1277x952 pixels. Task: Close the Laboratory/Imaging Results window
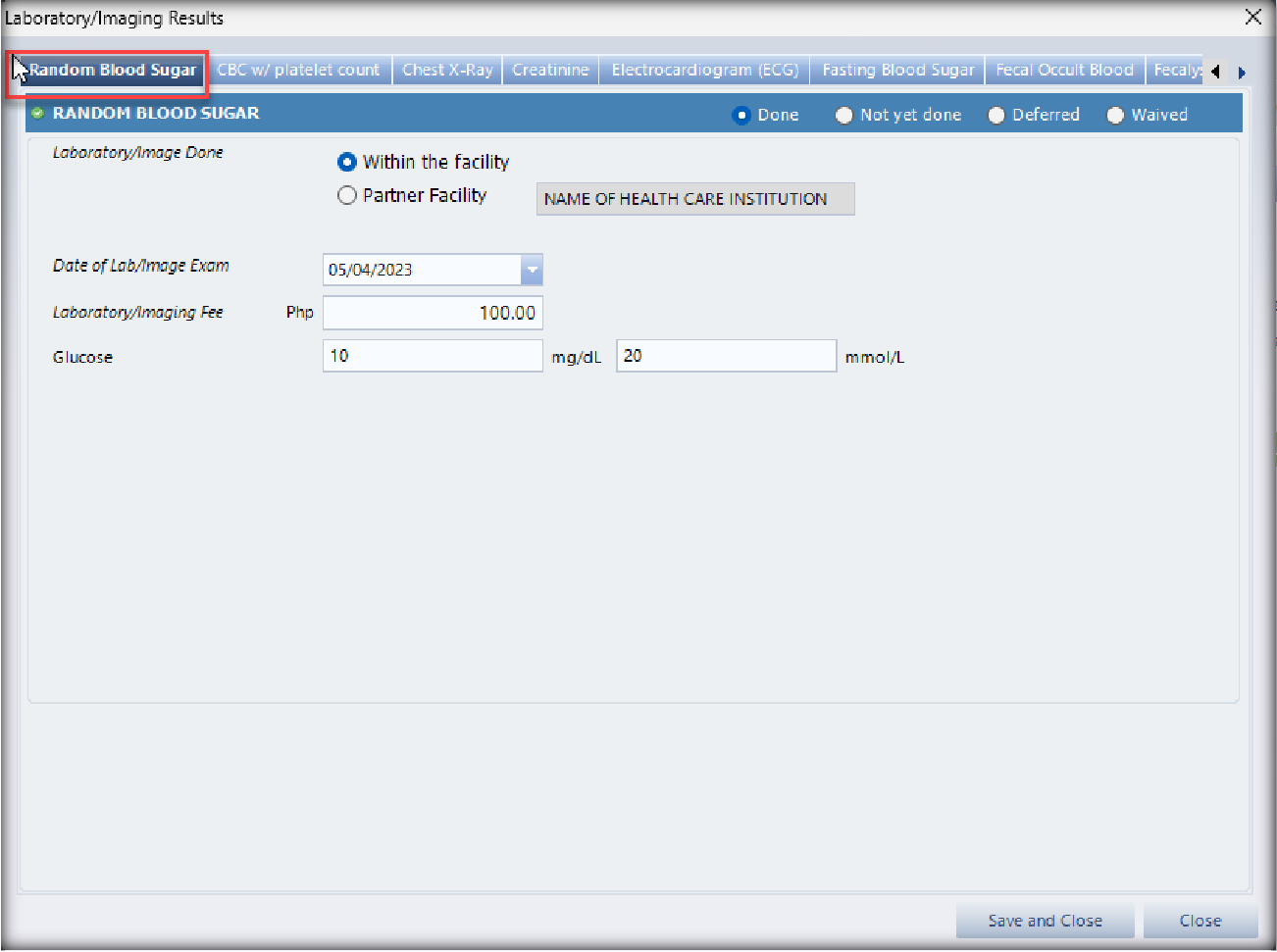pyautogui.click(x=1252, y=17)
